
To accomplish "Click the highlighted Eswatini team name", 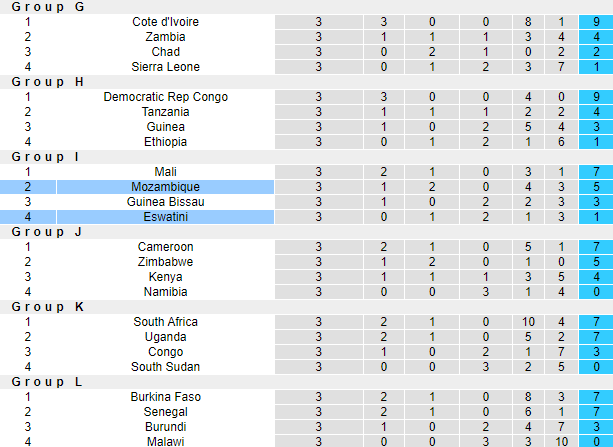I will coord(165,217).
